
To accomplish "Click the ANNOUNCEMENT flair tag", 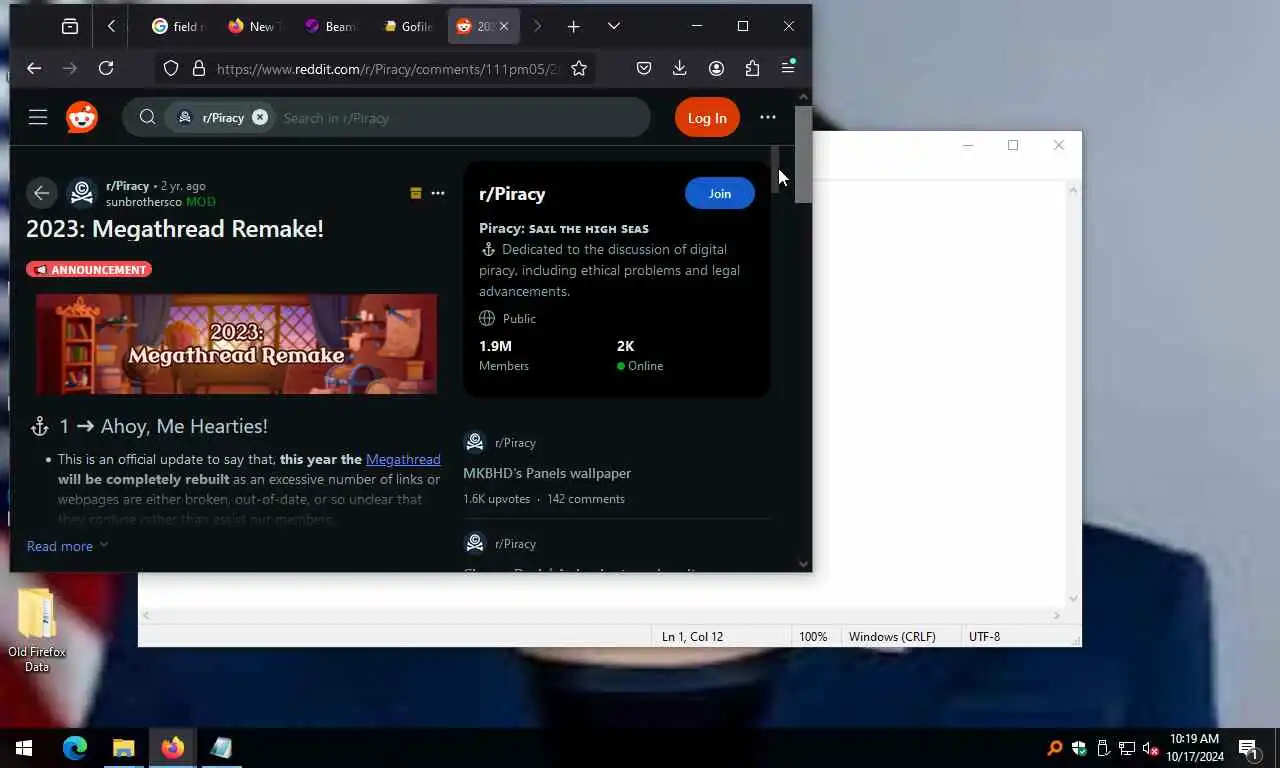I will (89, 270).
